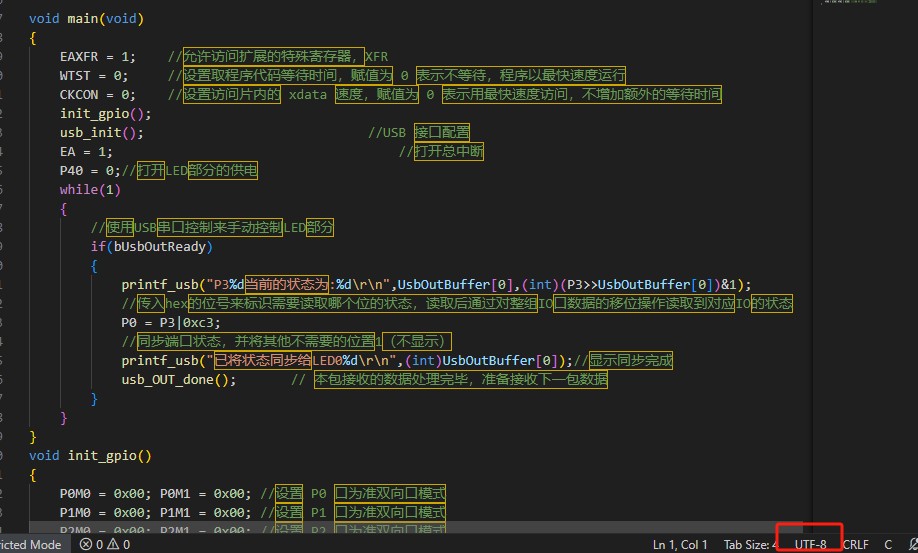Place cursor on 'void main(void)' line
The width and height of the screenshot is (918, 553).
coord(86,19)
